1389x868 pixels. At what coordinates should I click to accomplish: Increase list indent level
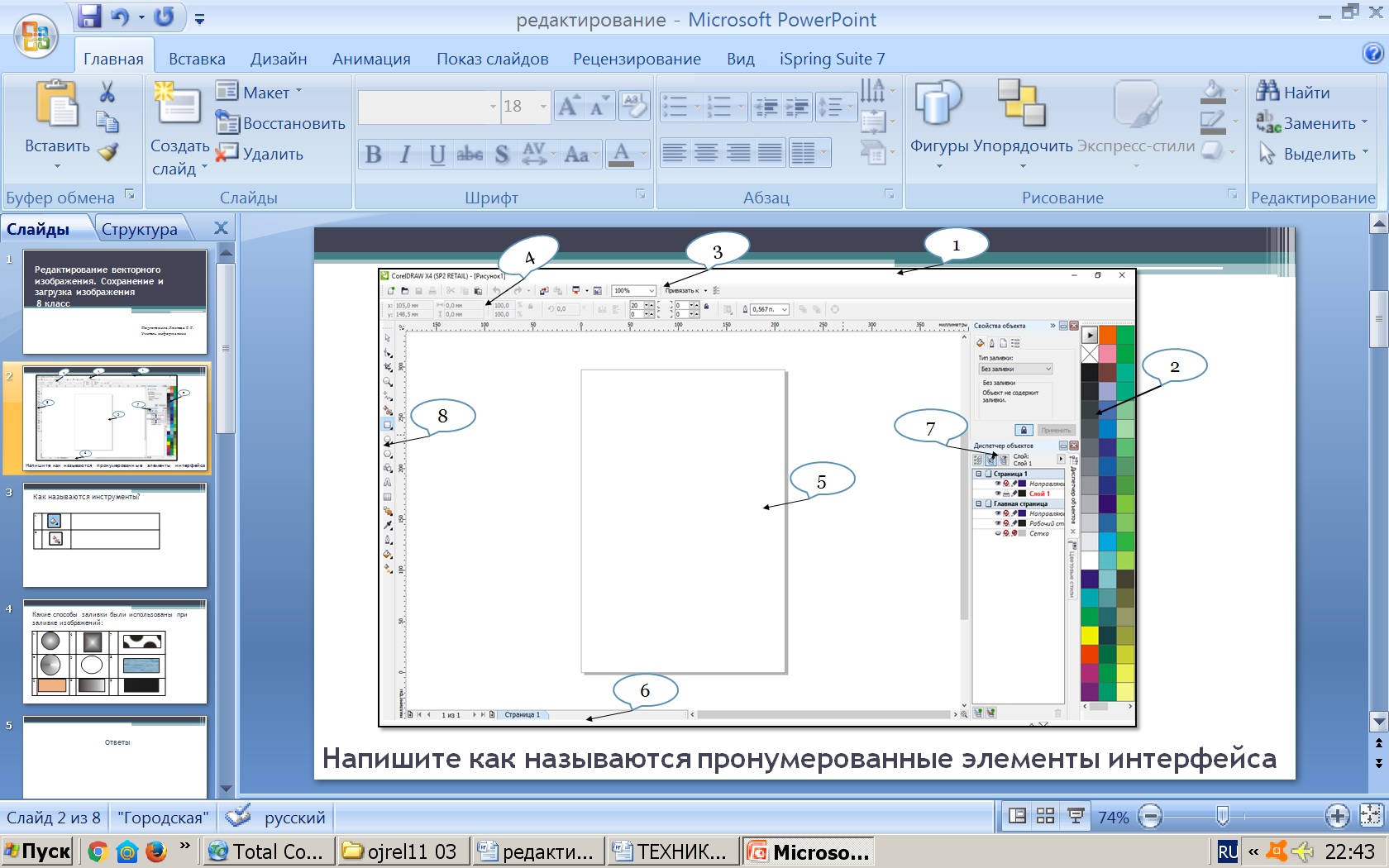point(798,107)
